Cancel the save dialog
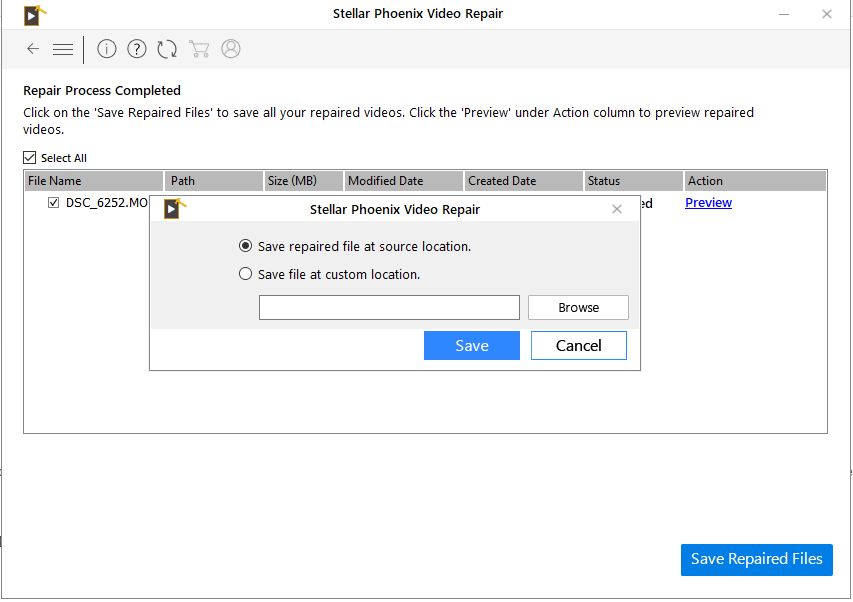Screen dimensions: 853x602 pos(578,346)
